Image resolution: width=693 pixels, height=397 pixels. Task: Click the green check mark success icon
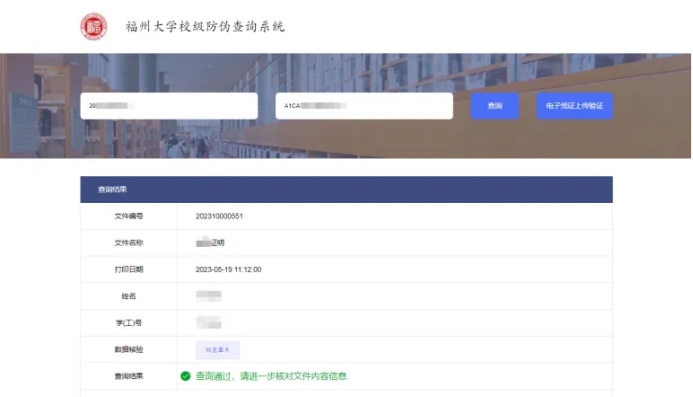185,376
